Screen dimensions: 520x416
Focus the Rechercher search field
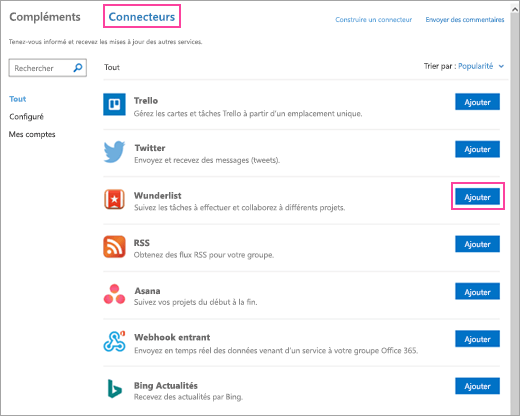(48, 68)
